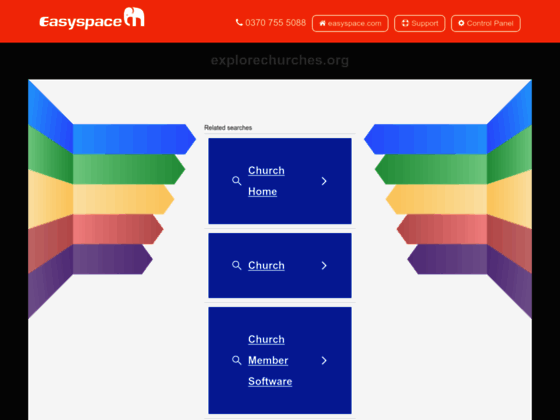560x420 pixels.
Task: Click the phone number 0370 755 5088
Action: click(x=275, y=23)
